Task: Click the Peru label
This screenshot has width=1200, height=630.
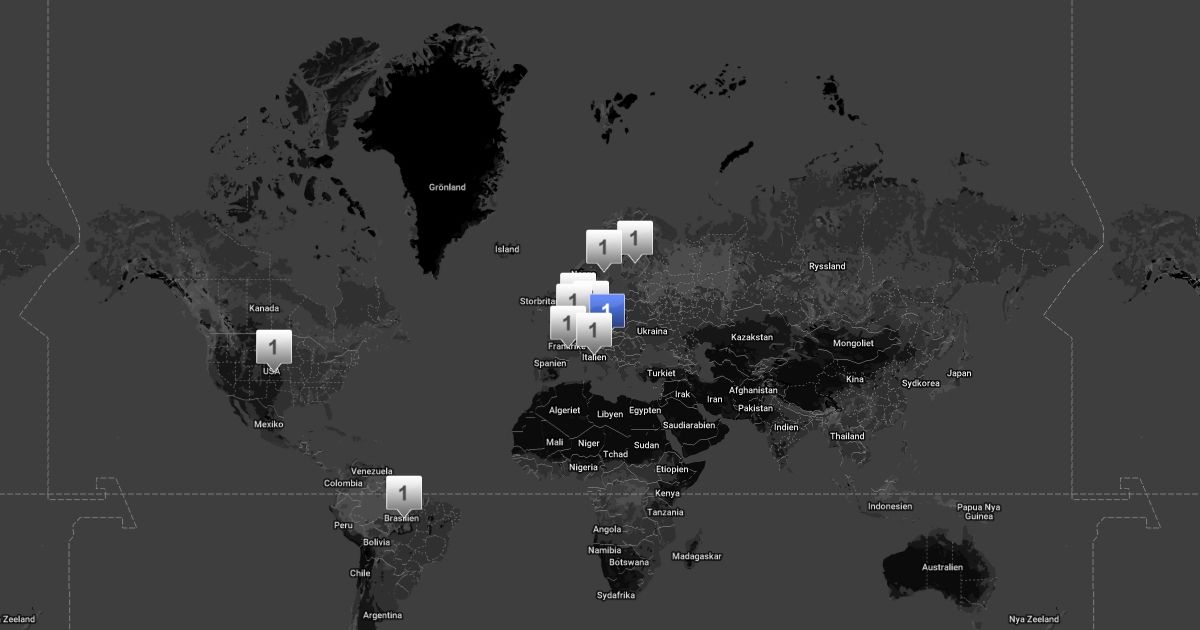Action: 343,525
